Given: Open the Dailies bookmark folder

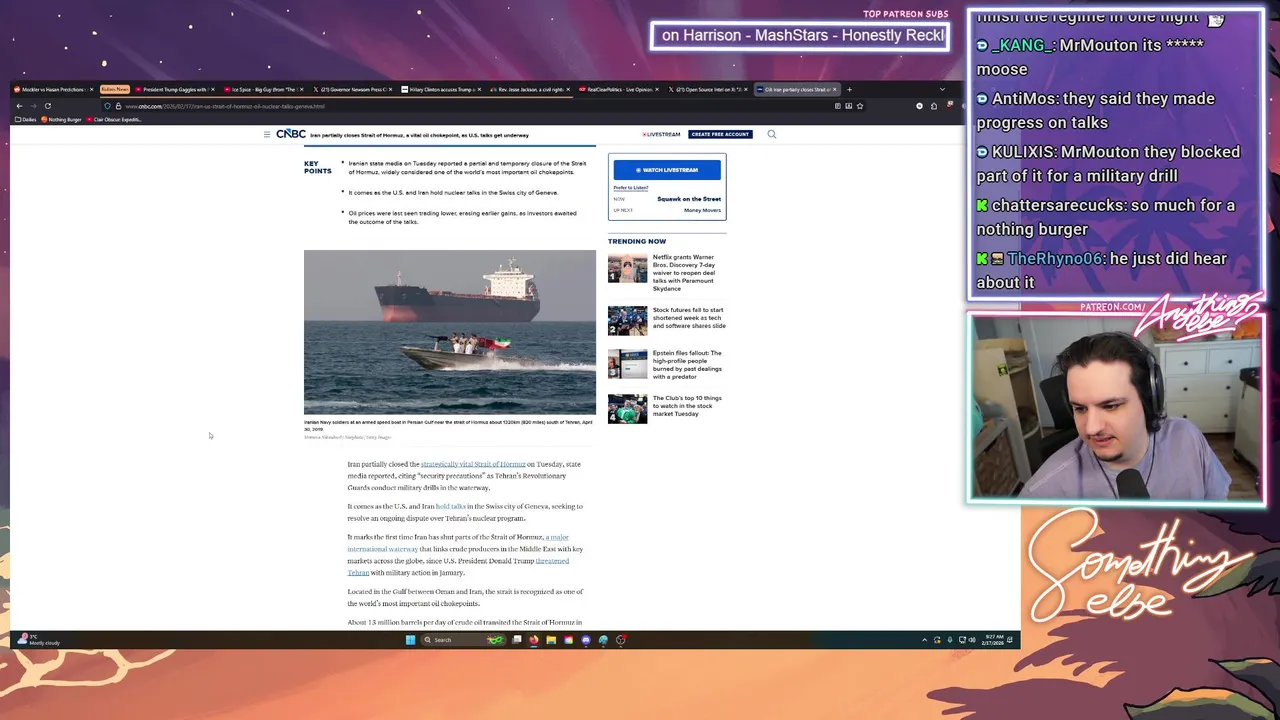Looking at the screenshot, I should [26, 120].
